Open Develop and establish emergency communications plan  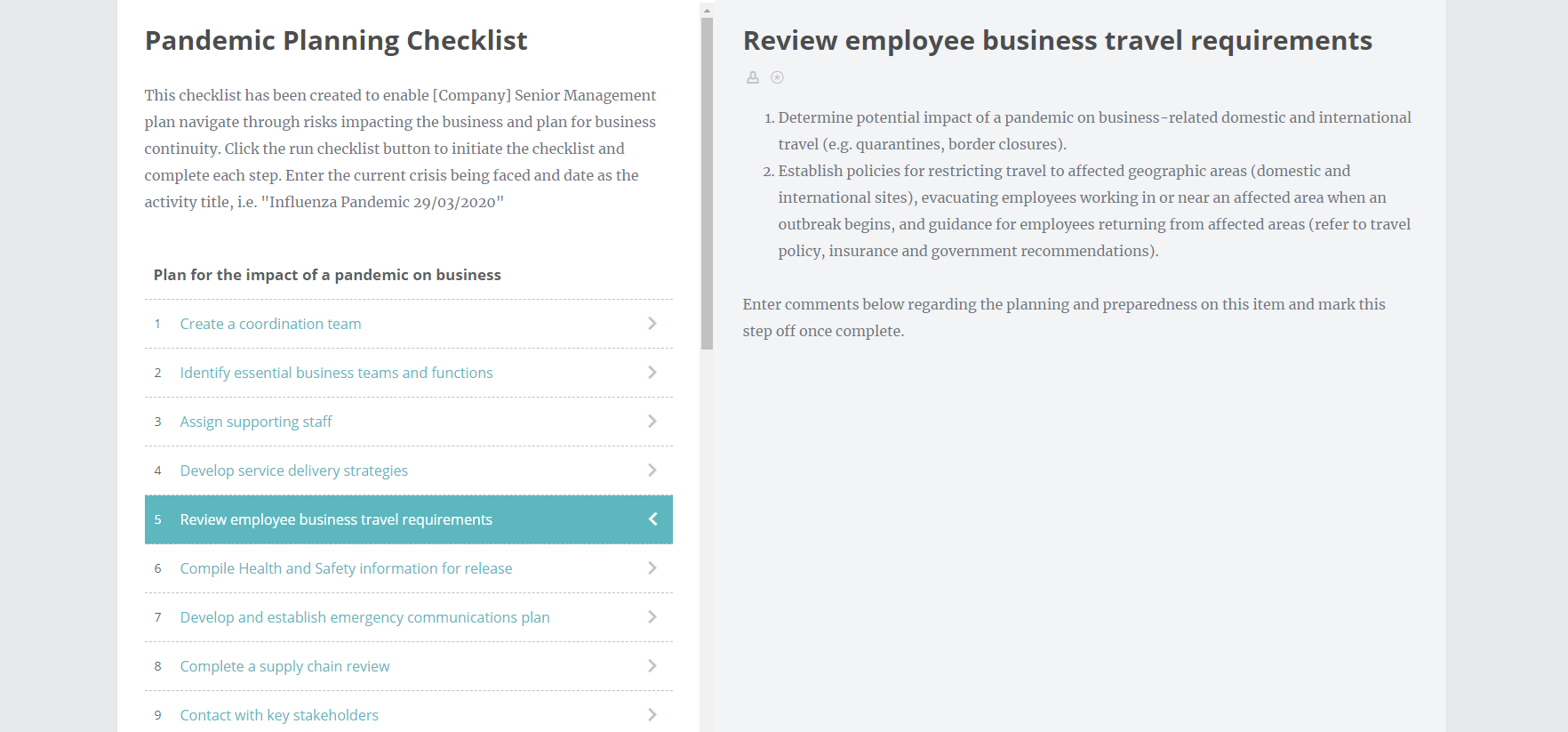[364, 617]
